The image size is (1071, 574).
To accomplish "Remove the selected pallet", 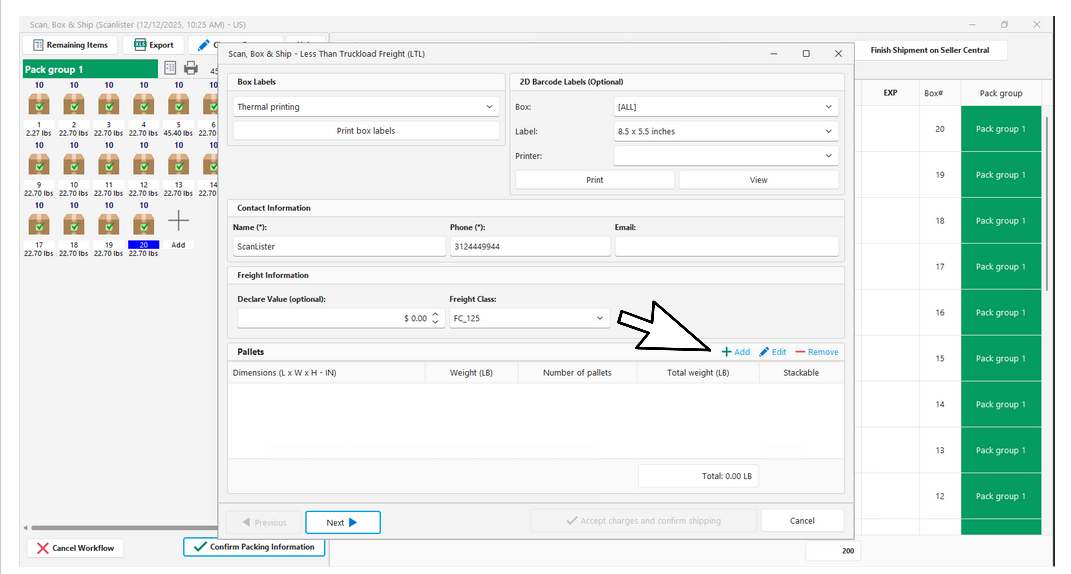I will (x=816, y=352).
